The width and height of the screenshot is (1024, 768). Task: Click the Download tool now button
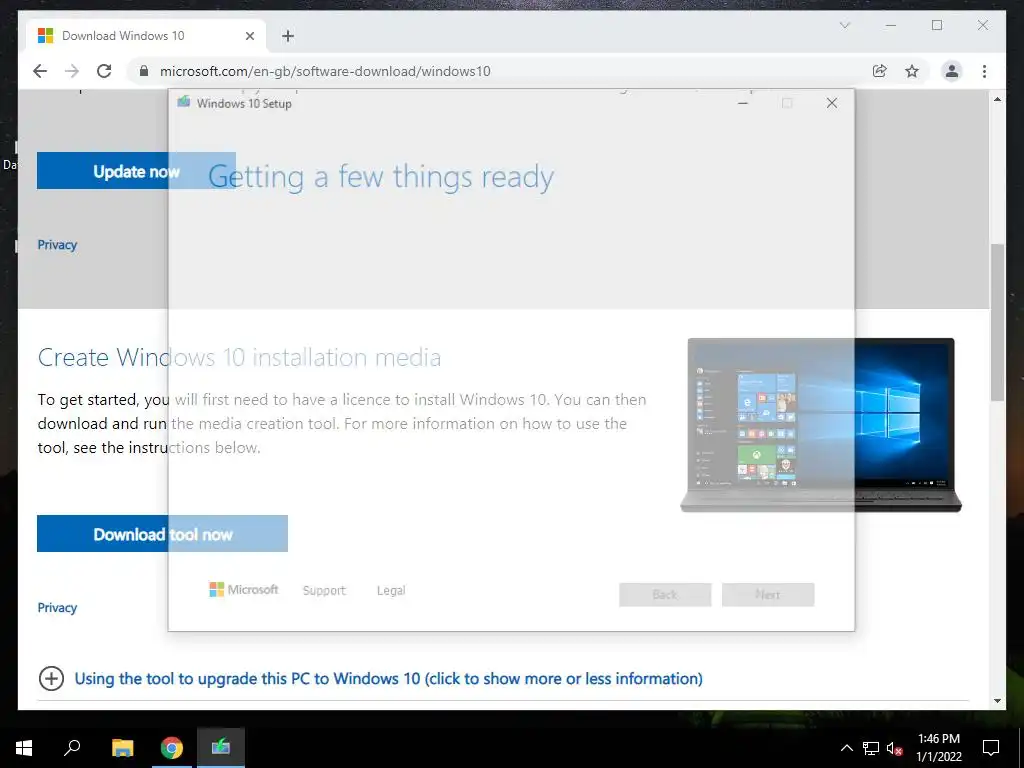[162, 534]
